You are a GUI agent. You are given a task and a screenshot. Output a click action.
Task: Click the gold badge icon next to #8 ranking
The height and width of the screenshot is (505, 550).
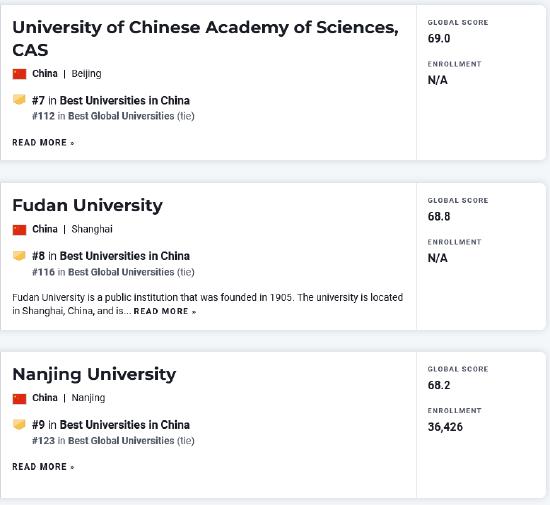point(19,255)
